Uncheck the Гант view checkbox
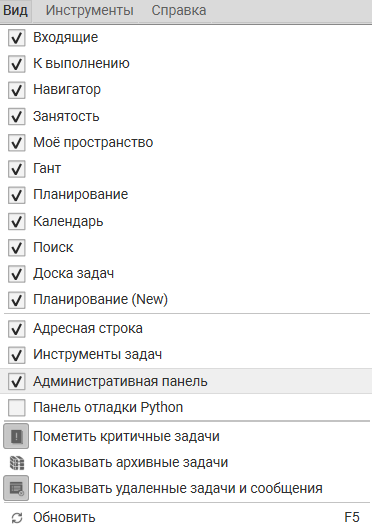The image size is (372, 527). [x=16, y=168]
